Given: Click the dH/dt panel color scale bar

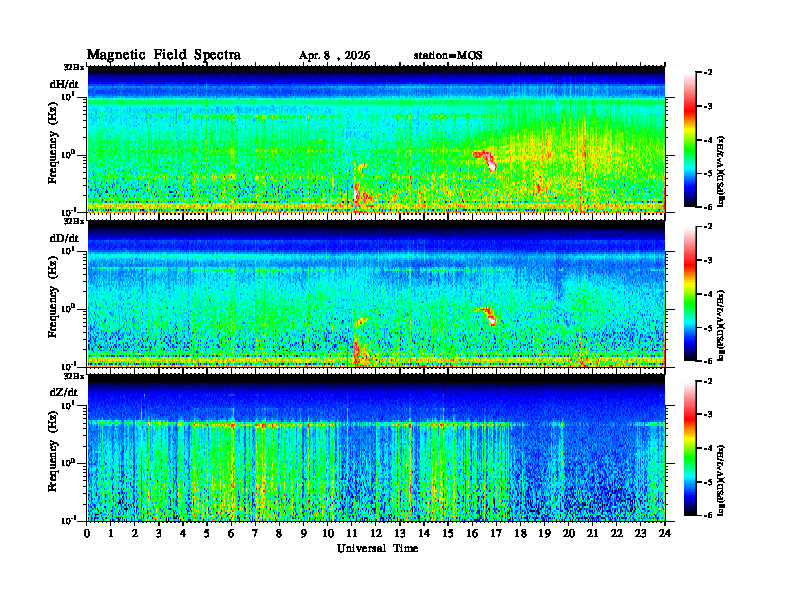Looking at the screenshot, I should click(690, 140).
